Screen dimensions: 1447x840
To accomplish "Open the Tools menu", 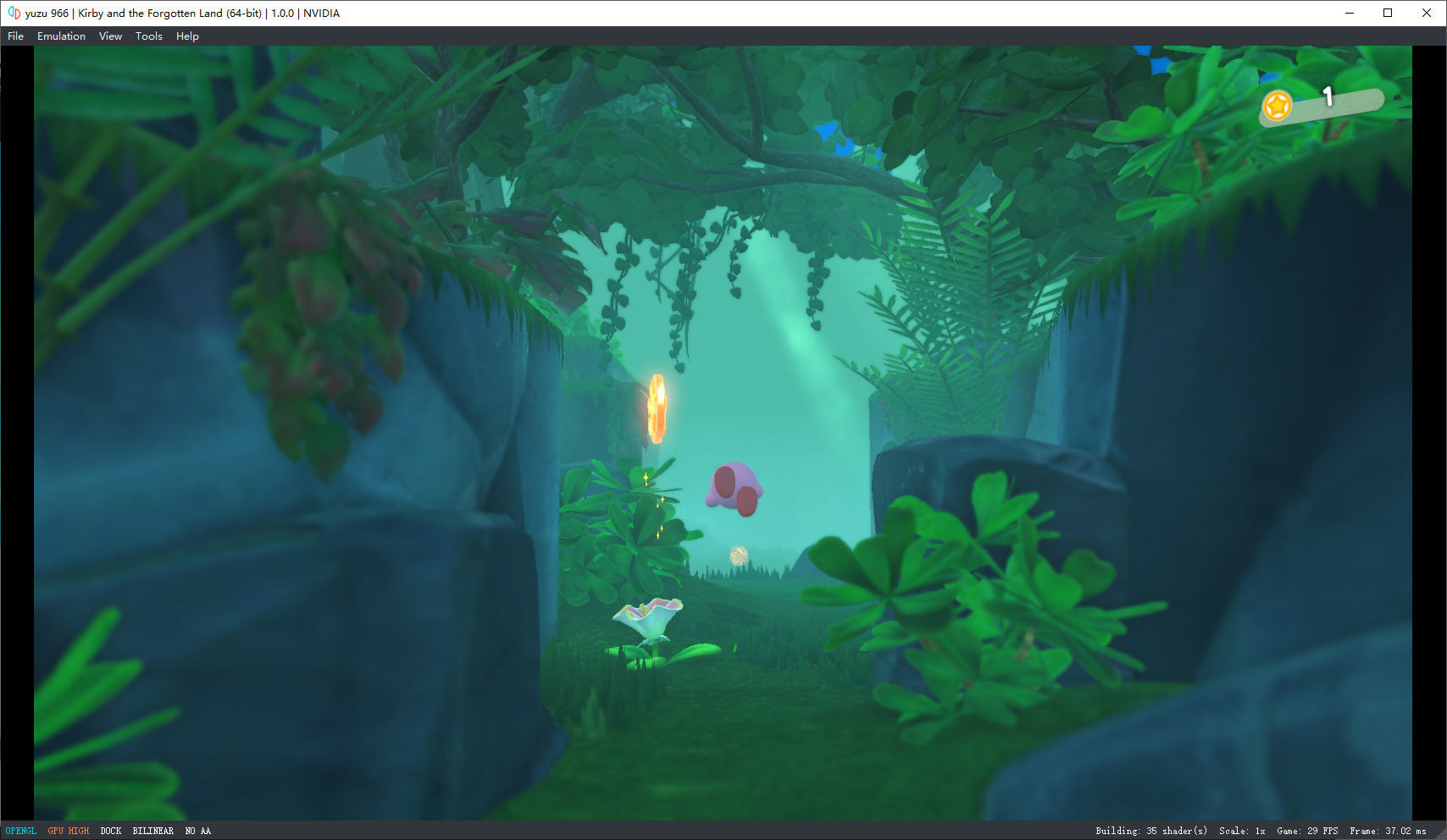I will tap(149, 36).
